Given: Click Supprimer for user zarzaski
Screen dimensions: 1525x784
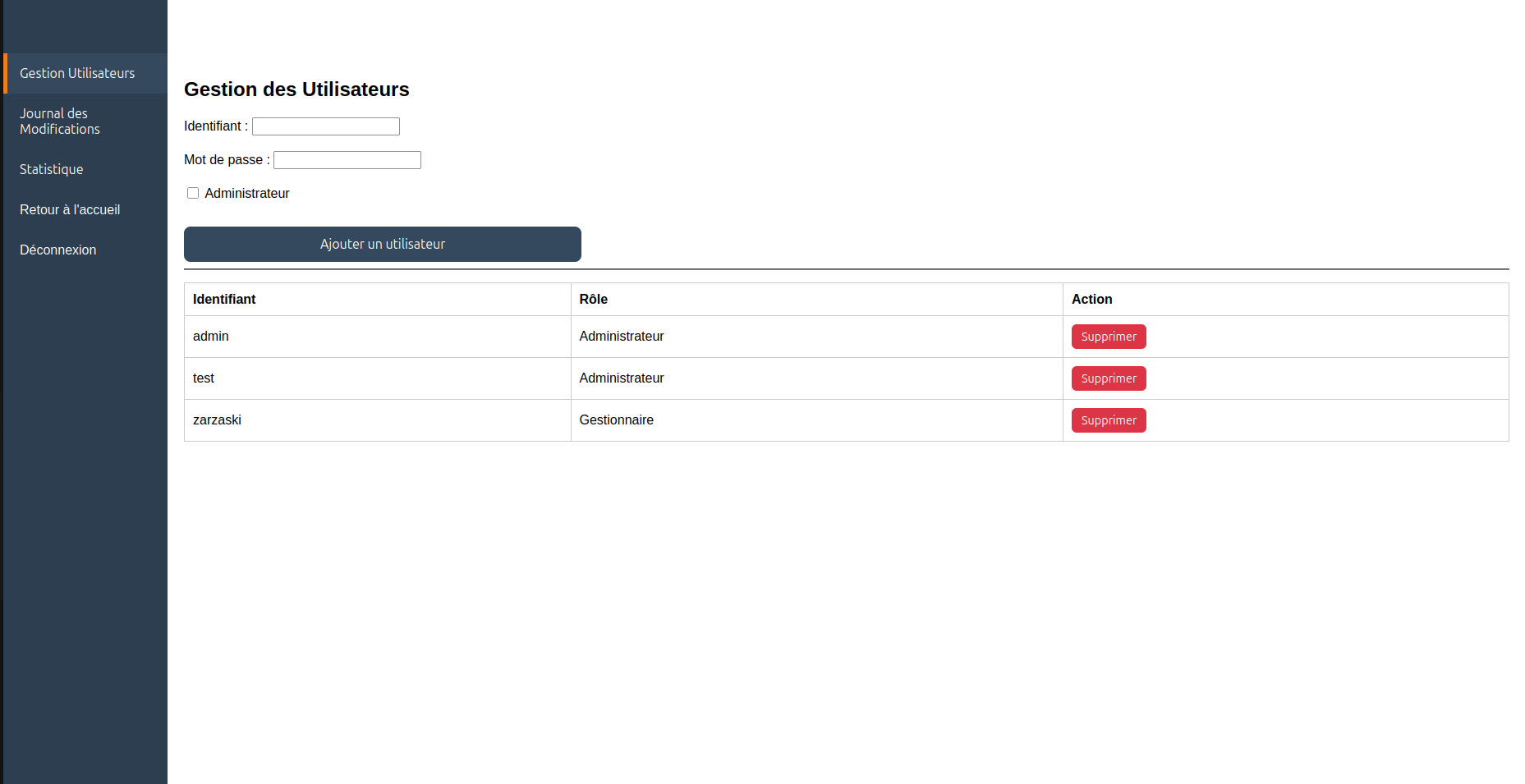Looking at the screenshot, I should 1108,420.
